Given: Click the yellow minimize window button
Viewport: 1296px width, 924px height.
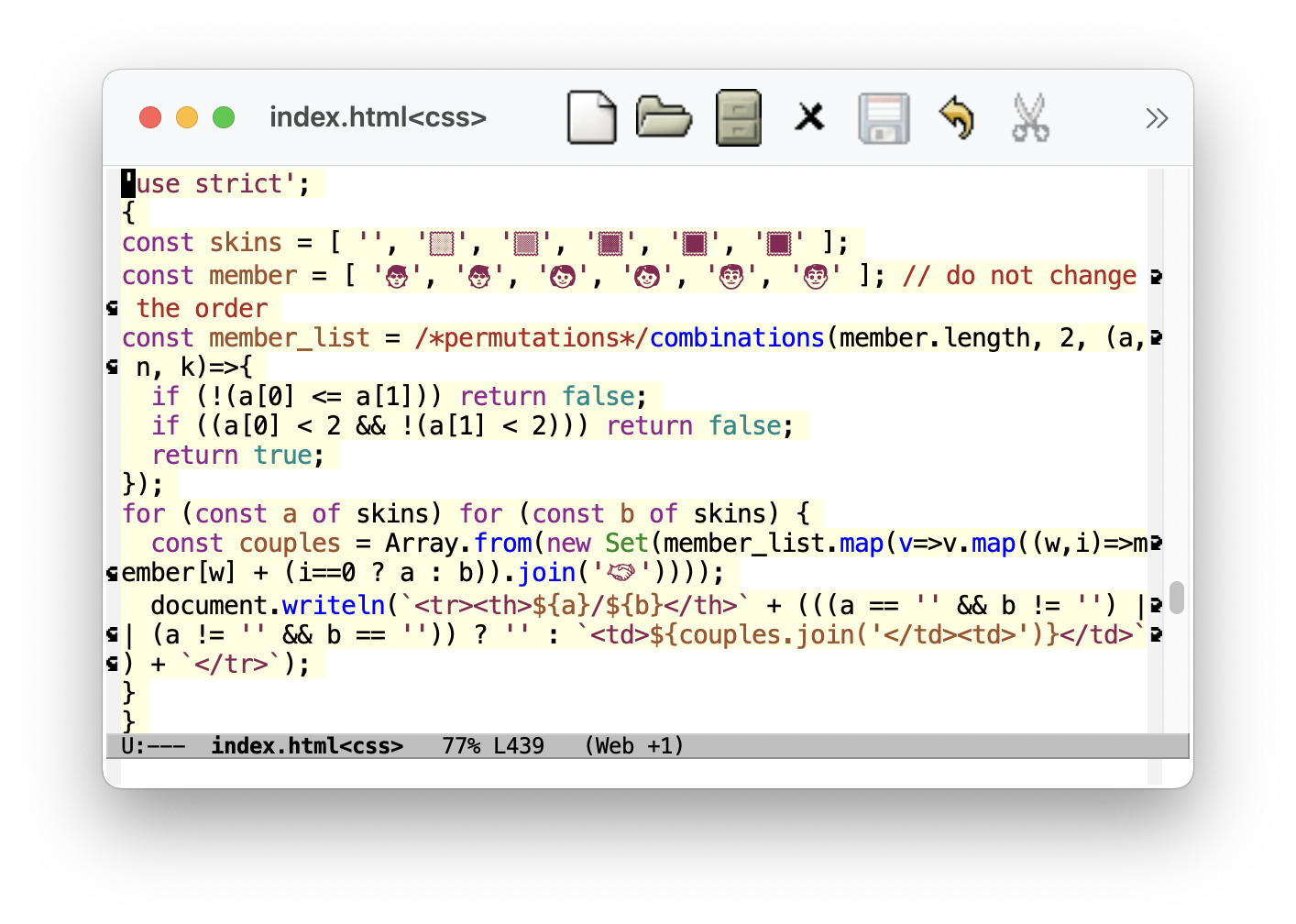Looking at the screenshot, I should coord(187,117).
